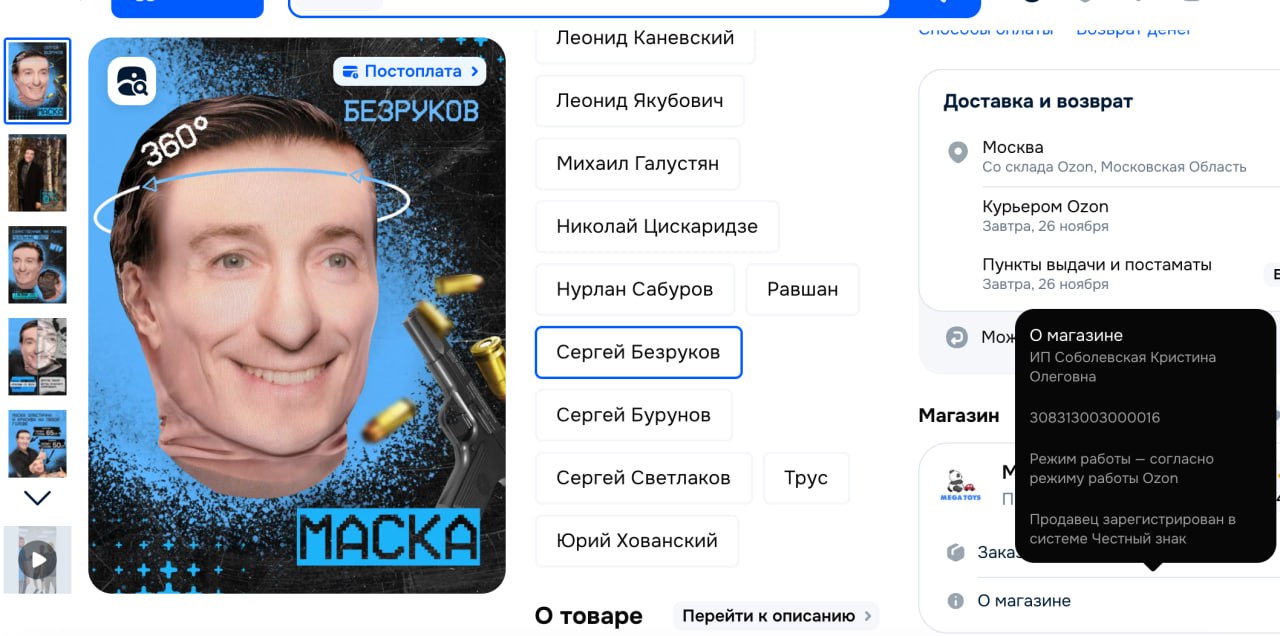The width and height of the screenshot is (1280, 636).
Task: Click the info icon beside О магазине
Action: point(956,601)
